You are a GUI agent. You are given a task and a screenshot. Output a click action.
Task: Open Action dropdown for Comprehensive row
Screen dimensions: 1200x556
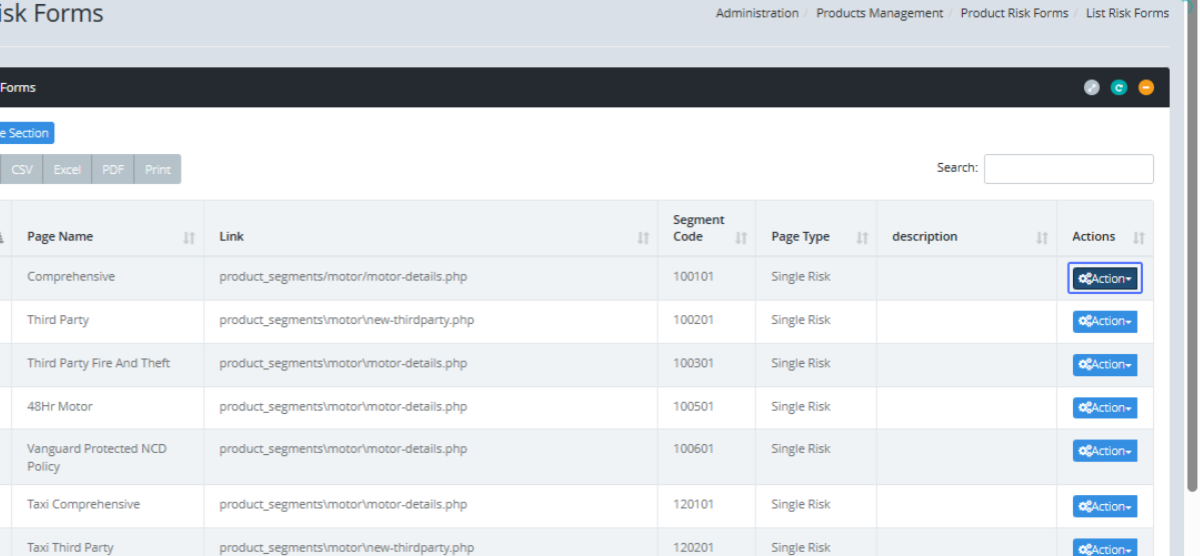pyautogui.click(x=1105, y=279)
